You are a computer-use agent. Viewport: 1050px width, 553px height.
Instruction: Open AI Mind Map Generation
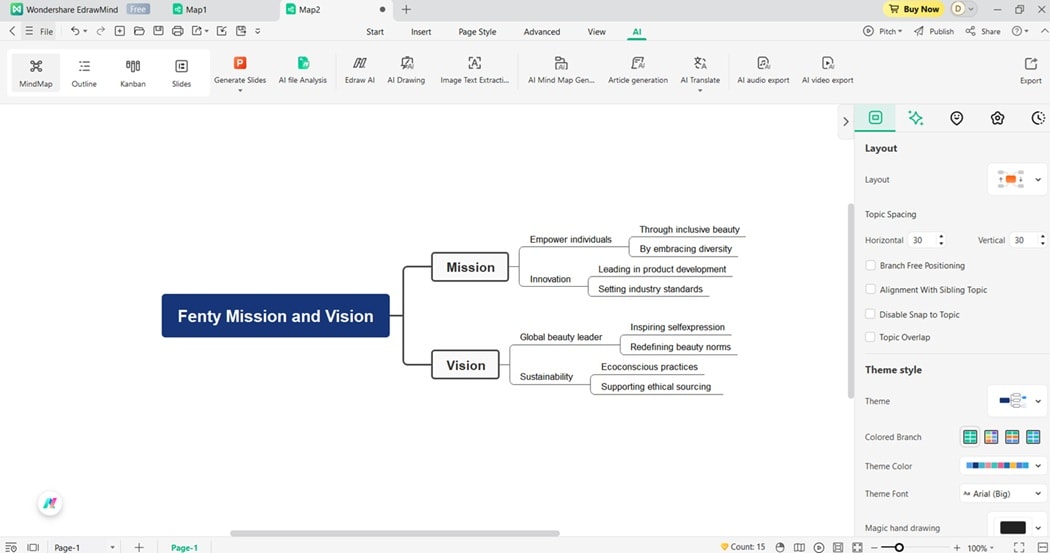[561, 69]
